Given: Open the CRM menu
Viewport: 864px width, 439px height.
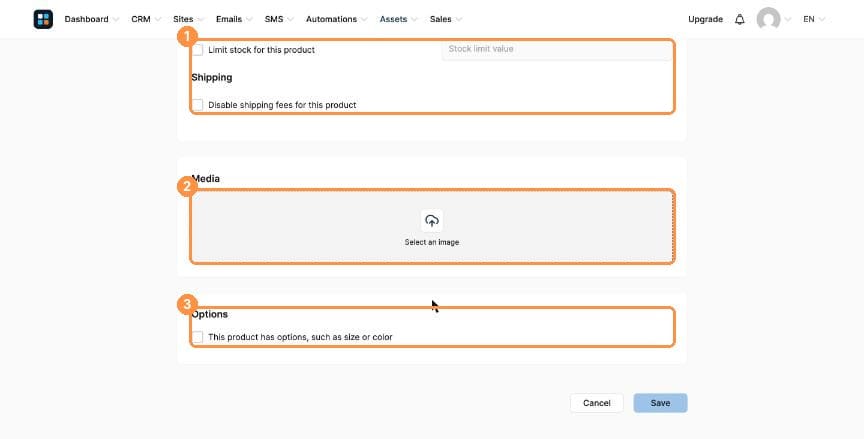Looking at the screenshot, I should pyautogui.click(x=141, y=19).
